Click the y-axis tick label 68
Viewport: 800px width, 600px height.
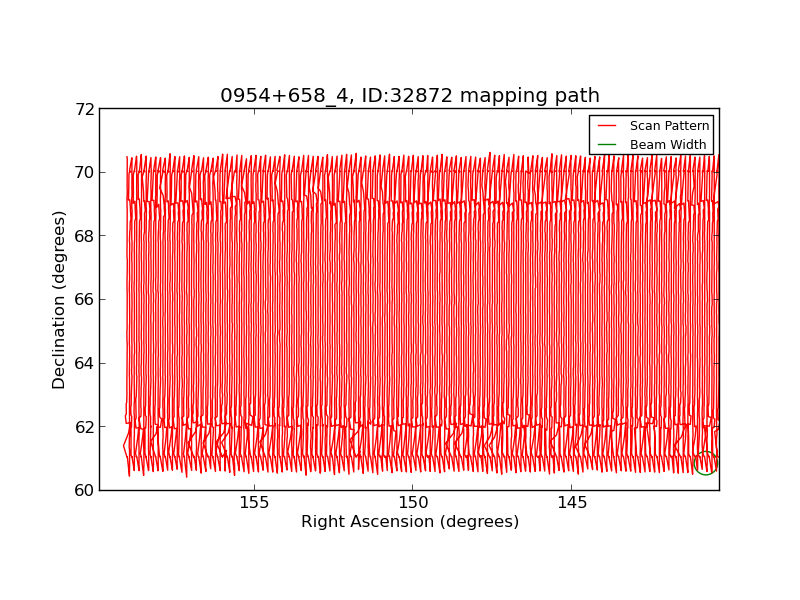click(x=85, y=236)
